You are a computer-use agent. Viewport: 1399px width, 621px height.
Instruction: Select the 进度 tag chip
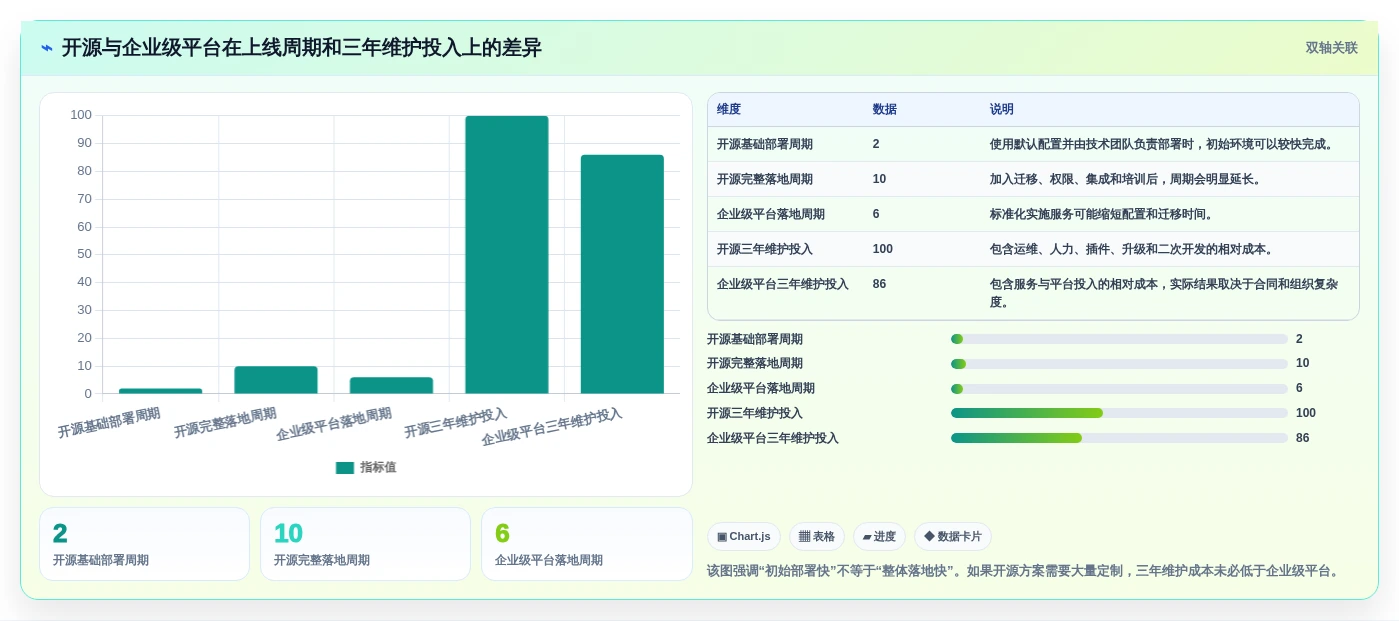tap(879, 537)
